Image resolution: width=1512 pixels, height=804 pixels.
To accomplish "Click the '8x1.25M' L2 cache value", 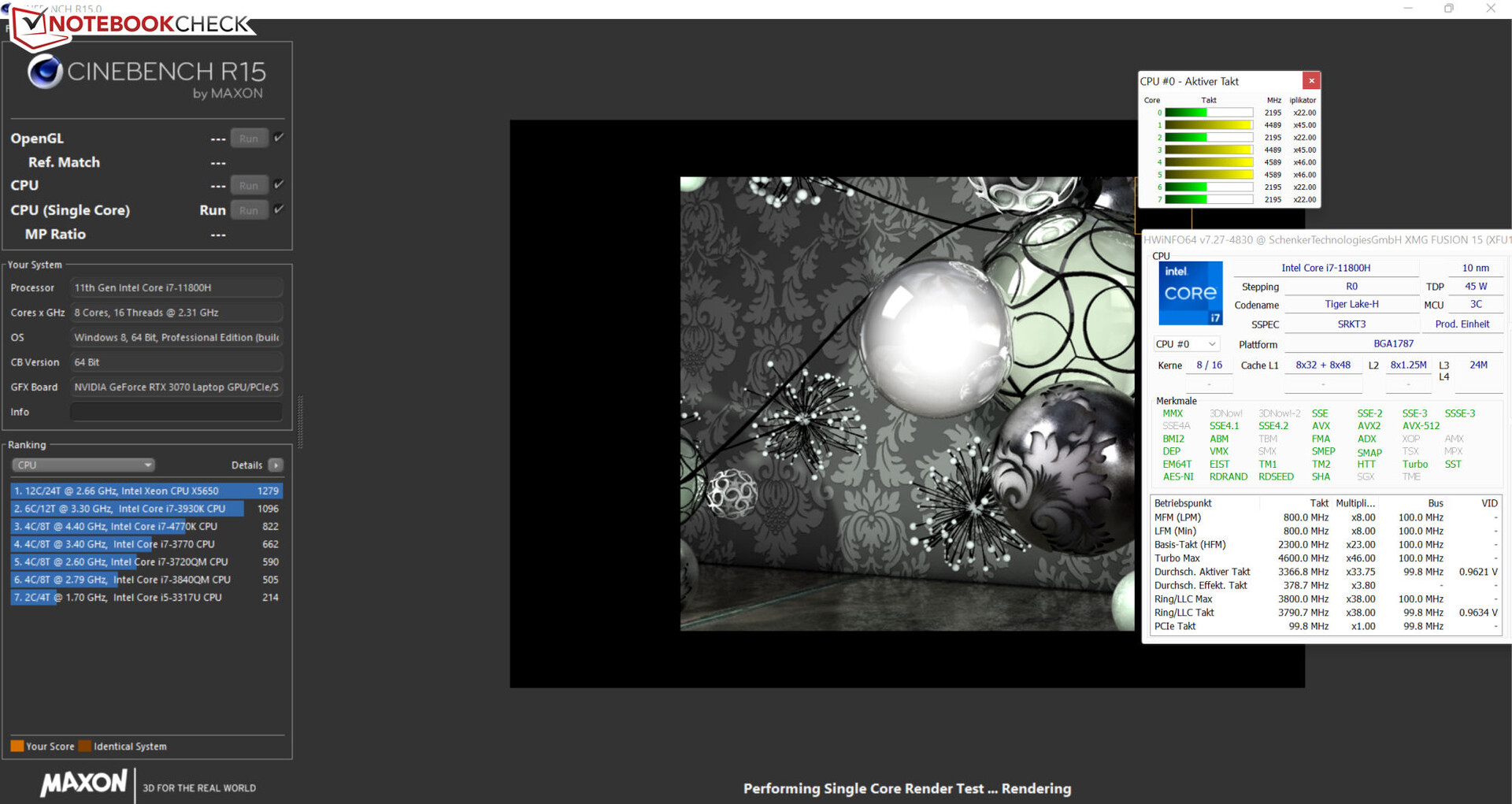I will [1408, 365].
